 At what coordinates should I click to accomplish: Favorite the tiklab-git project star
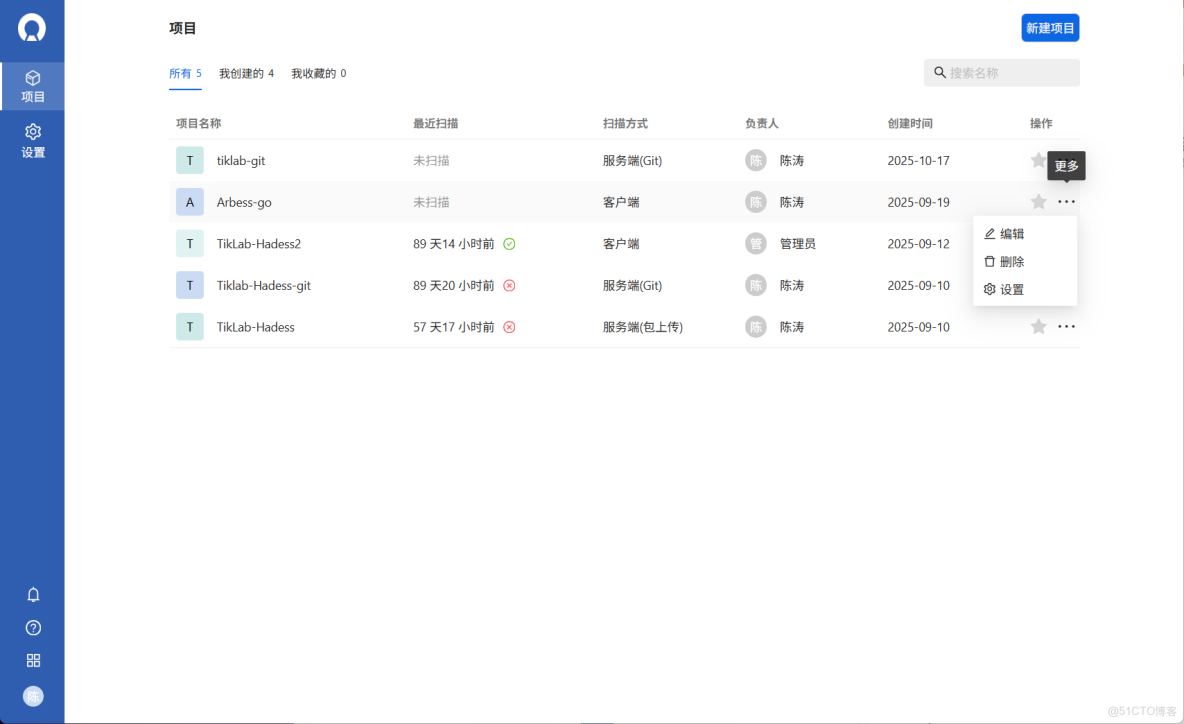click(x=1038, y=159)
